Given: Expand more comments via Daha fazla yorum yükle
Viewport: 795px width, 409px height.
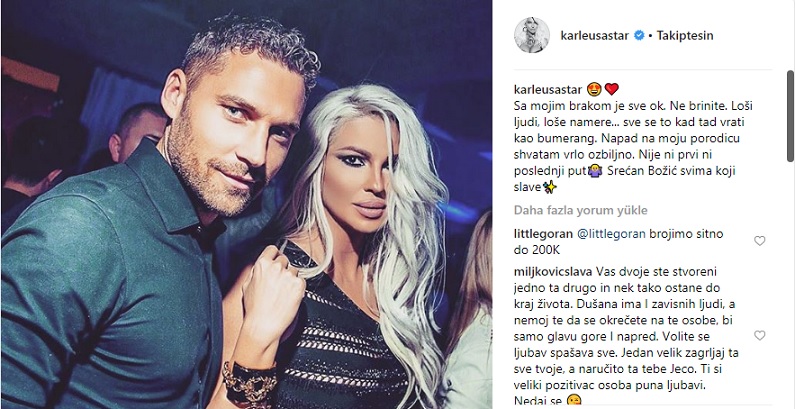Looking at the screenshot, I should pos(581,210).
